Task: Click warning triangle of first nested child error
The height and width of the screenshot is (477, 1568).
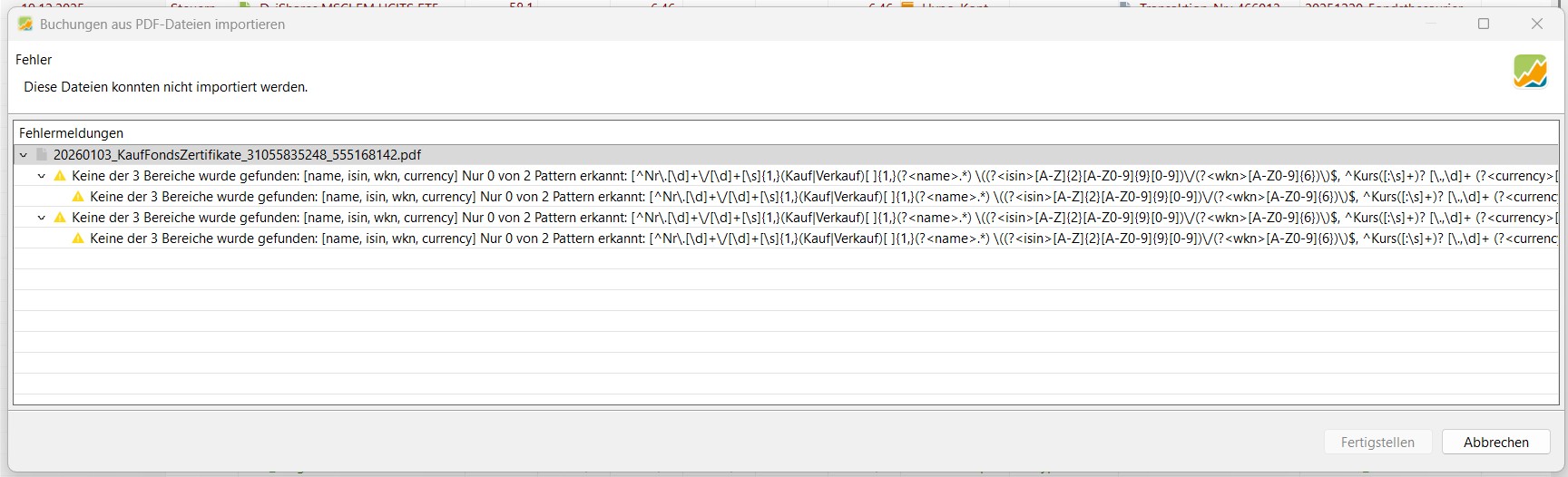Action: point(78,197)
